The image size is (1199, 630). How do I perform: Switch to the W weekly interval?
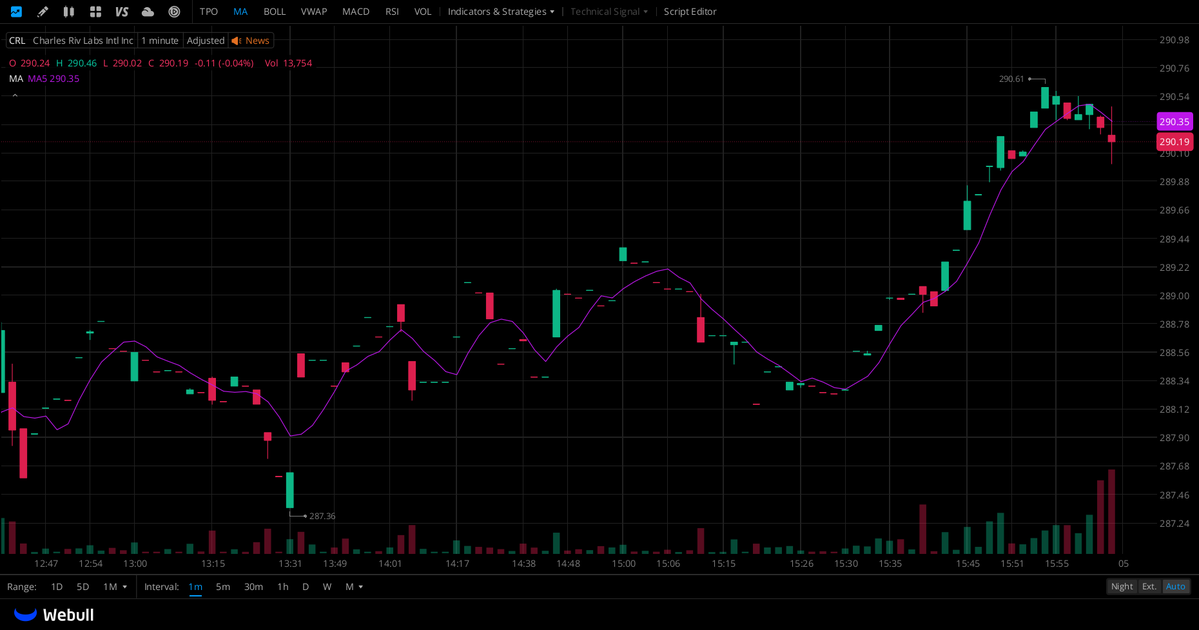[327, 586]
